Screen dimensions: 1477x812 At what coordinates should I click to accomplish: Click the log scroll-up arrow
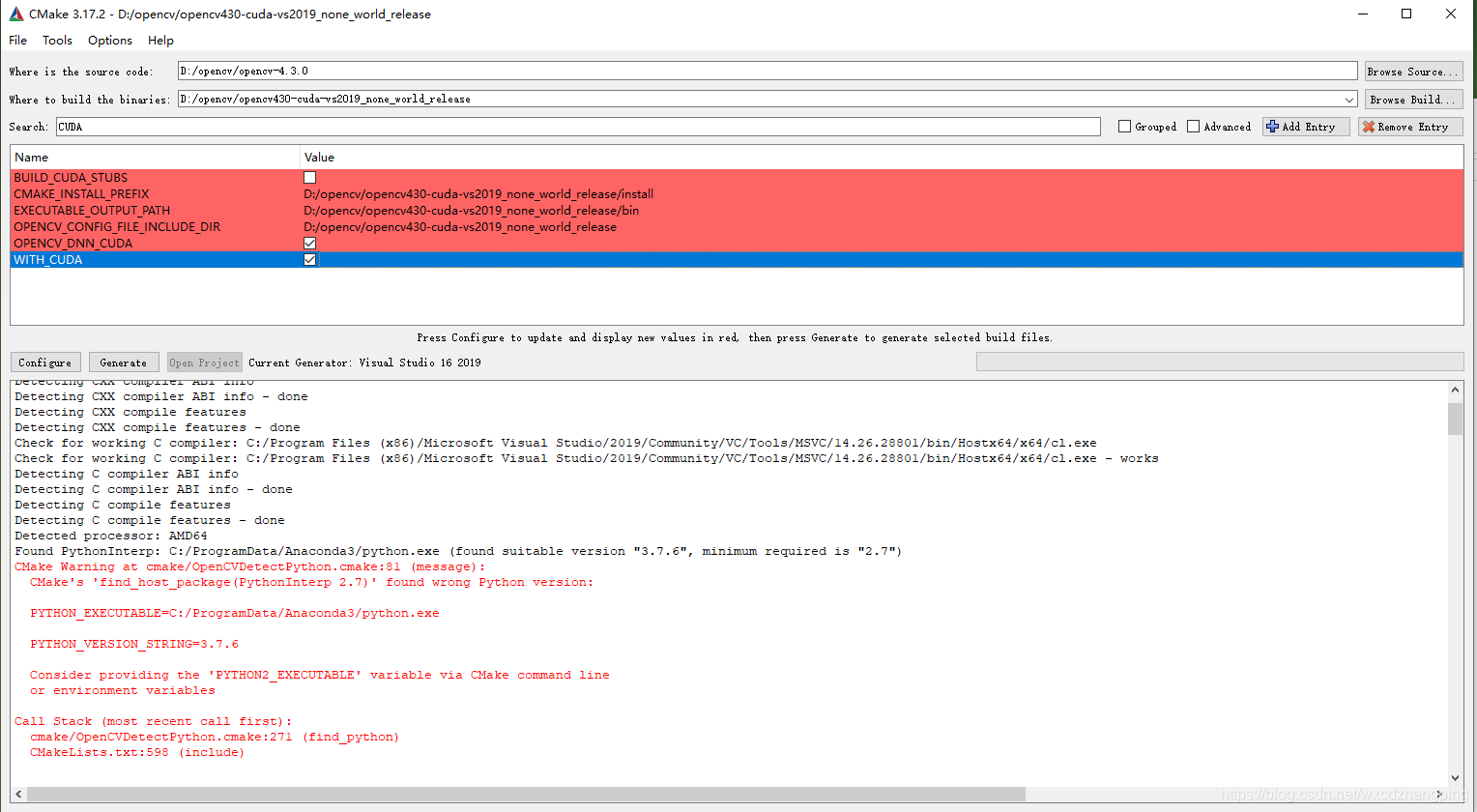pos(1455,390)
